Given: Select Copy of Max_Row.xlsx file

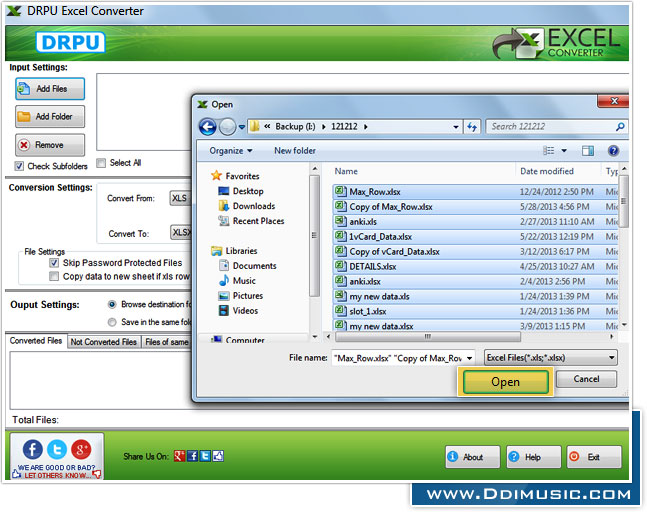Looking at the screenshot, I should [475, 207].
